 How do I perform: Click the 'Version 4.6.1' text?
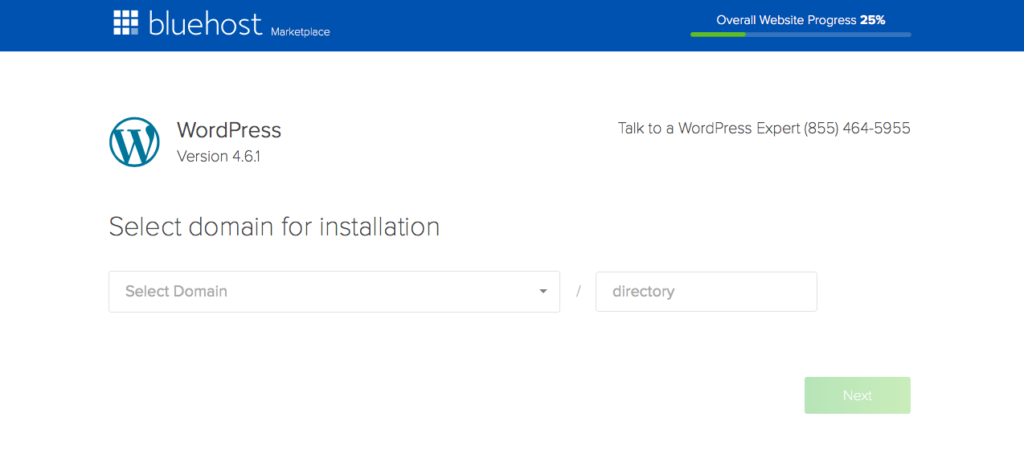(218, 157)
